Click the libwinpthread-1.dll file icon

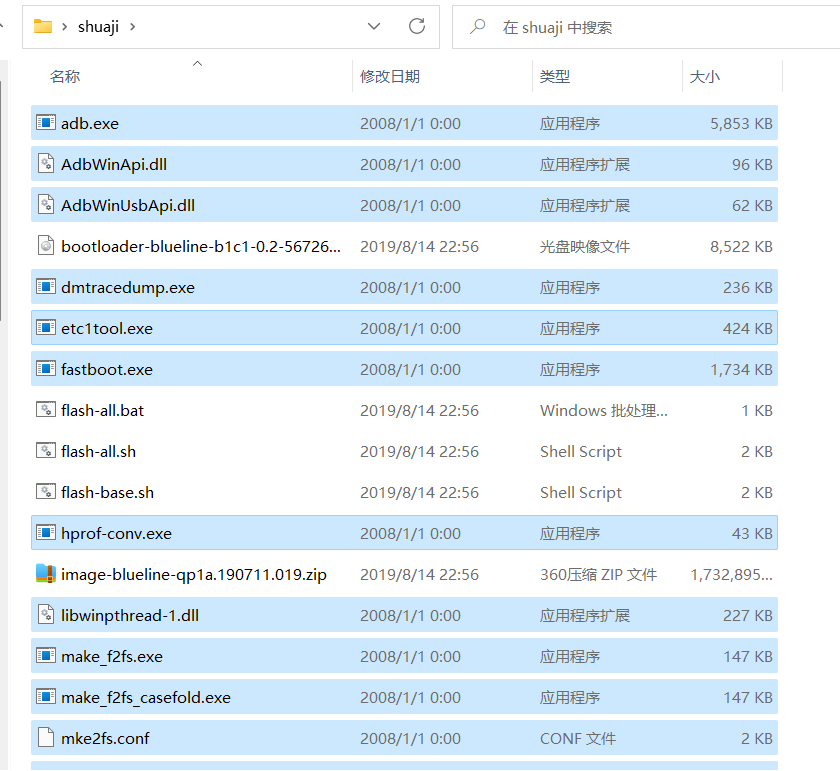coord(46,615)
